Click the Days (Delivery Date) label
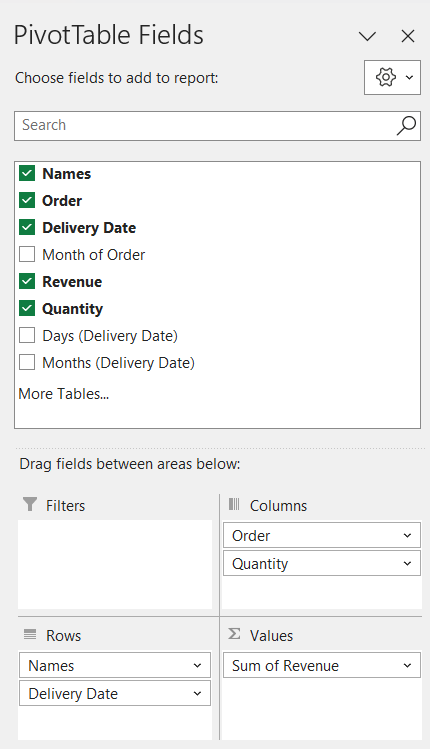The image size is (430, 749). 110,336
